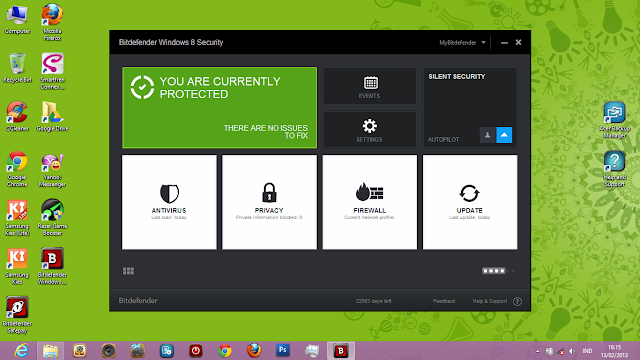Launch Samsung Kies (Lite) shortcut
The width and height of the screenshot is (640, 360).
17,218
